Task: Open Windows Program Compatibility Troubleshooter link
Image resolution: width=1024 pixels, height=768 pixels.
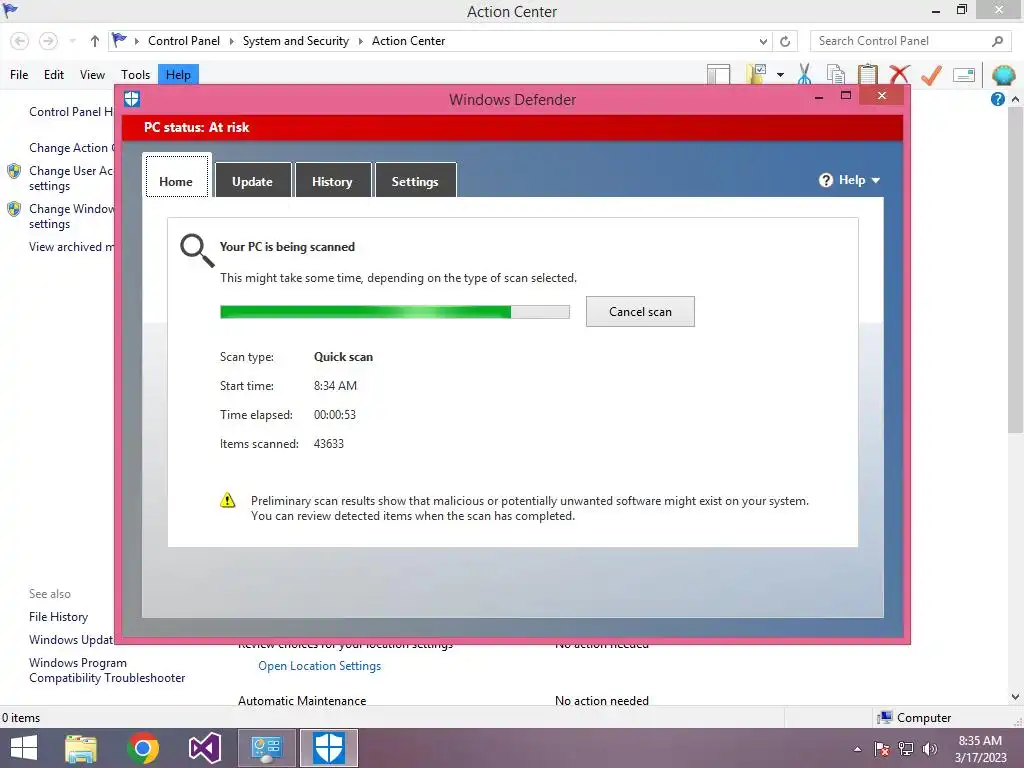Action: tap(107, 671)
